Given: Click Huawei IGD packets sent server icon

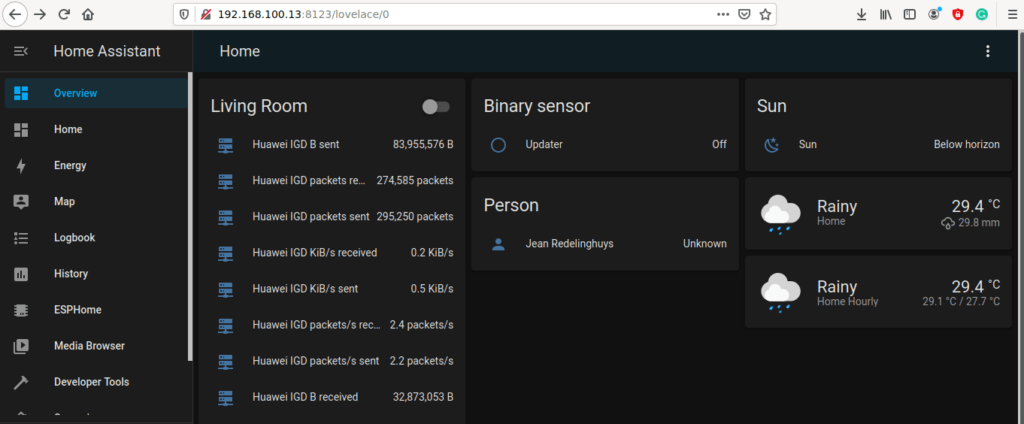Looking at the screenshot, I should (225, 216).
